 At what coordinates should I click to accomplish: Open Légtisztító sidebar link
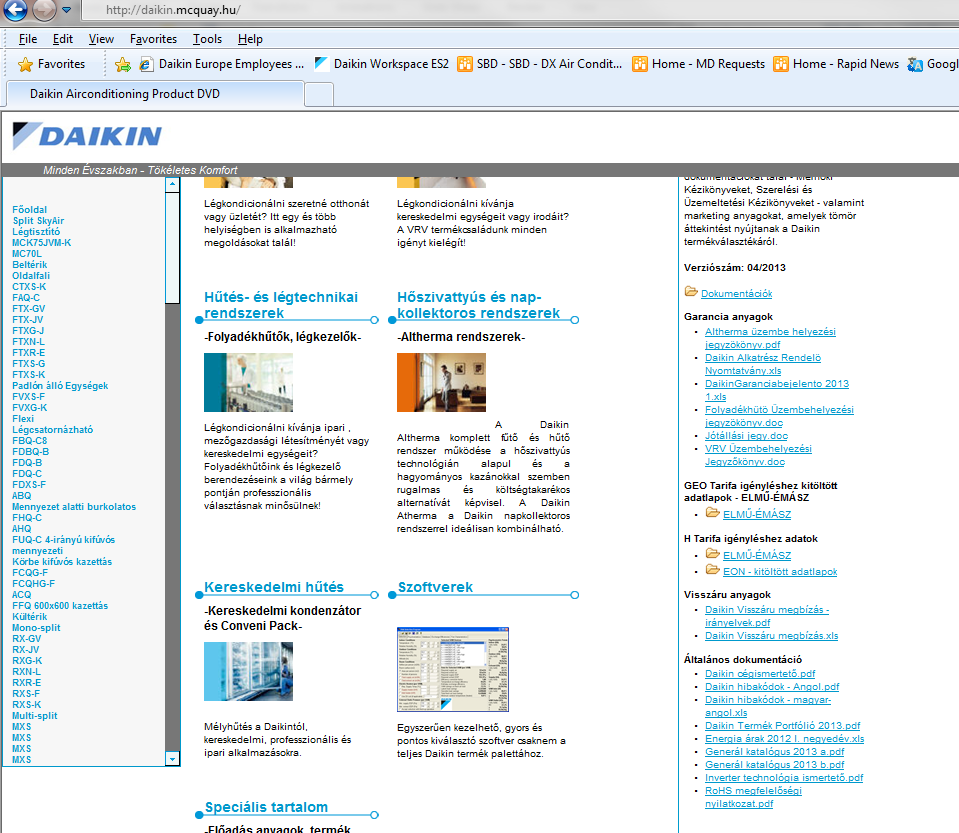tap(36, 232)
